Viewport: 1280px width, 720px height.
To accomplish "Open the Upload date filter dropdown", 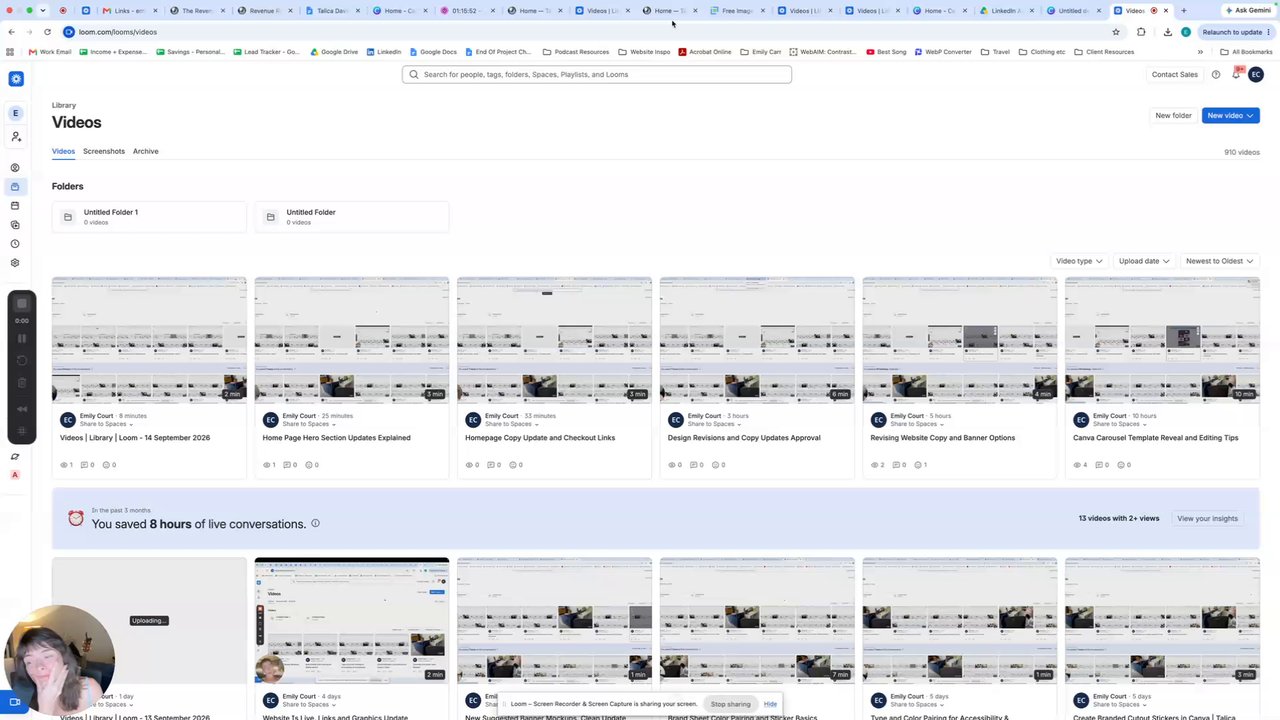I will tap(1143, 261).
